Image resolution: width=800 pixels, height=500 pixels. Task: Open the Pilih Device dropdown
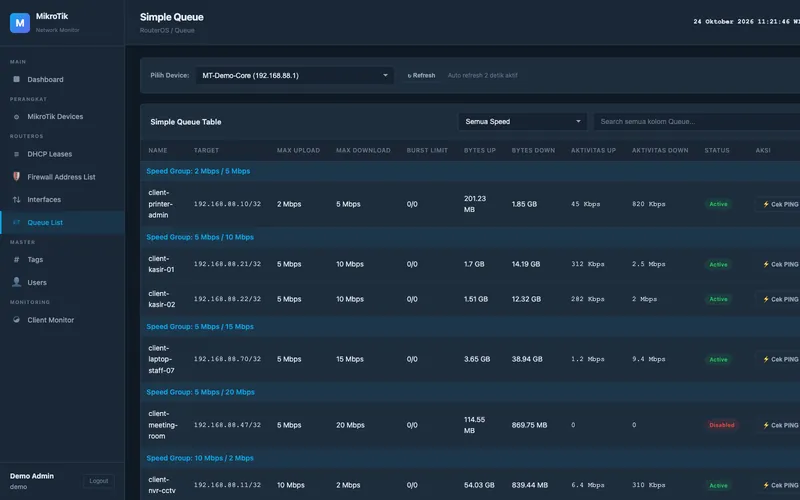[294, 76]
